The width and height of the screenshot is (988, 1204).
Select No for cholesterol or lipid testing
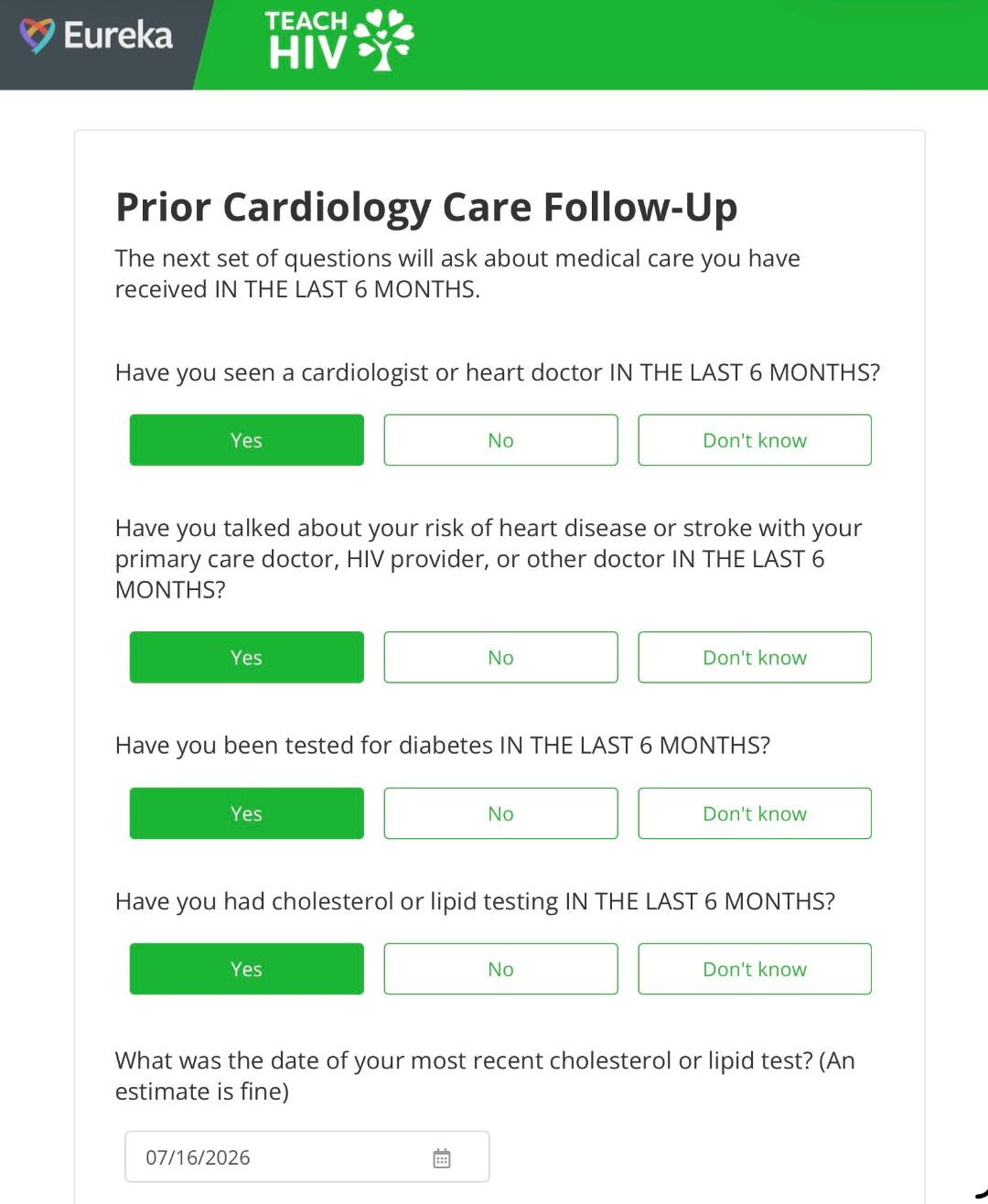(x=500, y=969)
